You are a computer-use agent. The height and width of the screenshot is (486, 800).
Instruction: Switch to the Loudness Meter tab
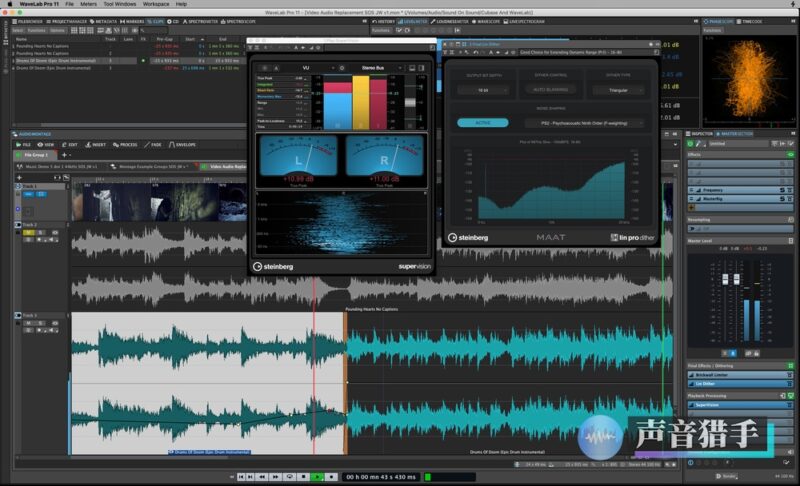[x=449, y=21]
